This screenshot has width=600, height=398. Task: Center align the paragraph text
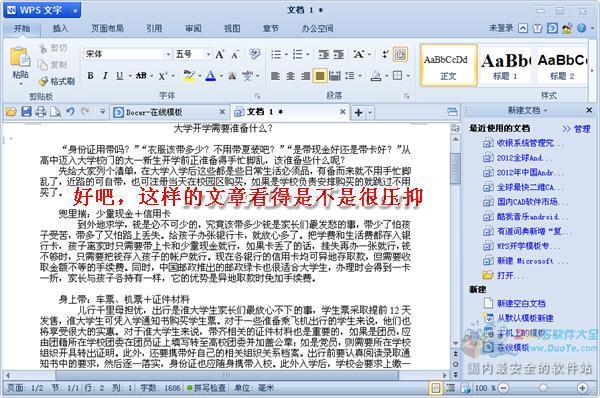290,76
